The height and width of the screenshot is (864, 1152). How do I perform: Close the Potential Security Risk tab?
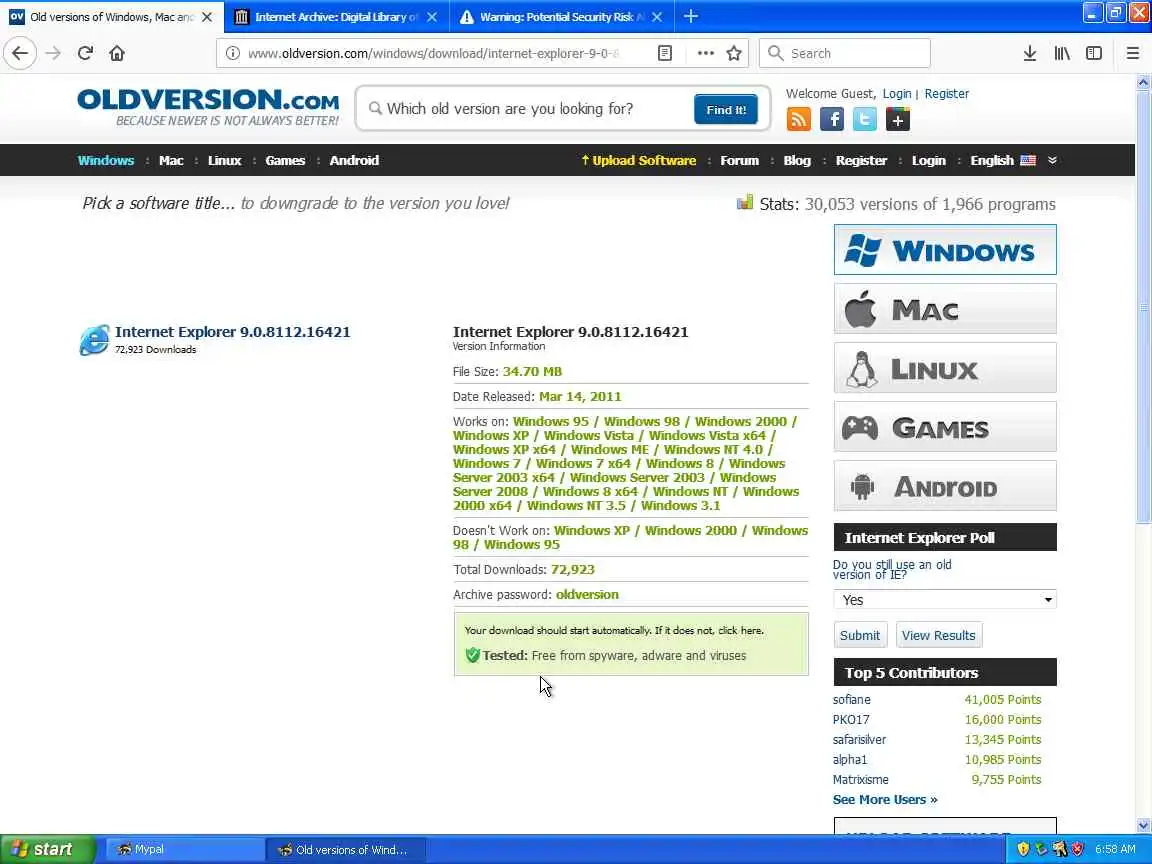(x=657, y=16)
